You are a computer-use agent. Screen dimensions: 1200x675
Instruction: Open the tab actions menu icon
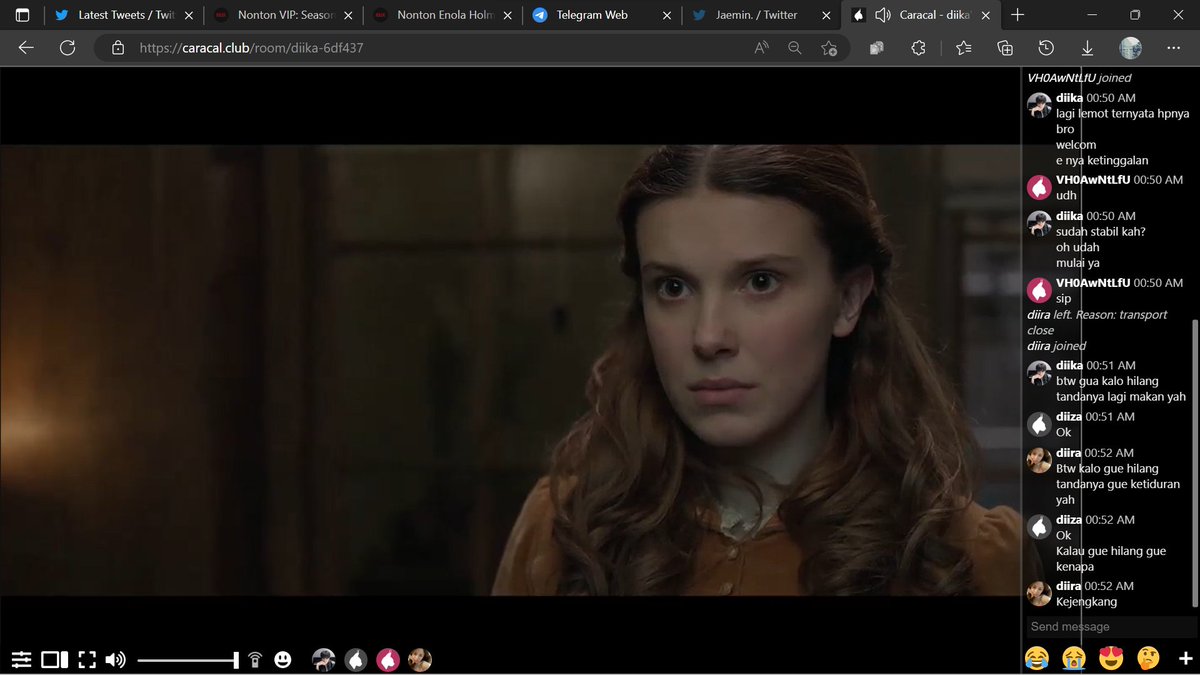click(x=22, y=15)
